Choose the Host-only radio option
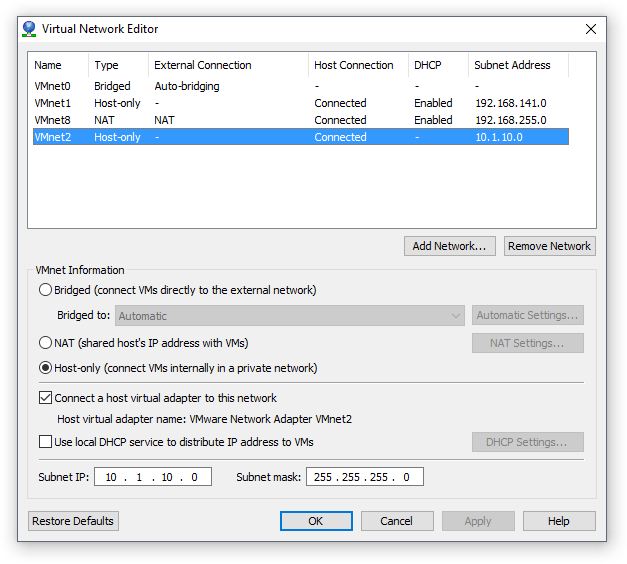This screenshot has width=627, height=564. tap(45, 368)
